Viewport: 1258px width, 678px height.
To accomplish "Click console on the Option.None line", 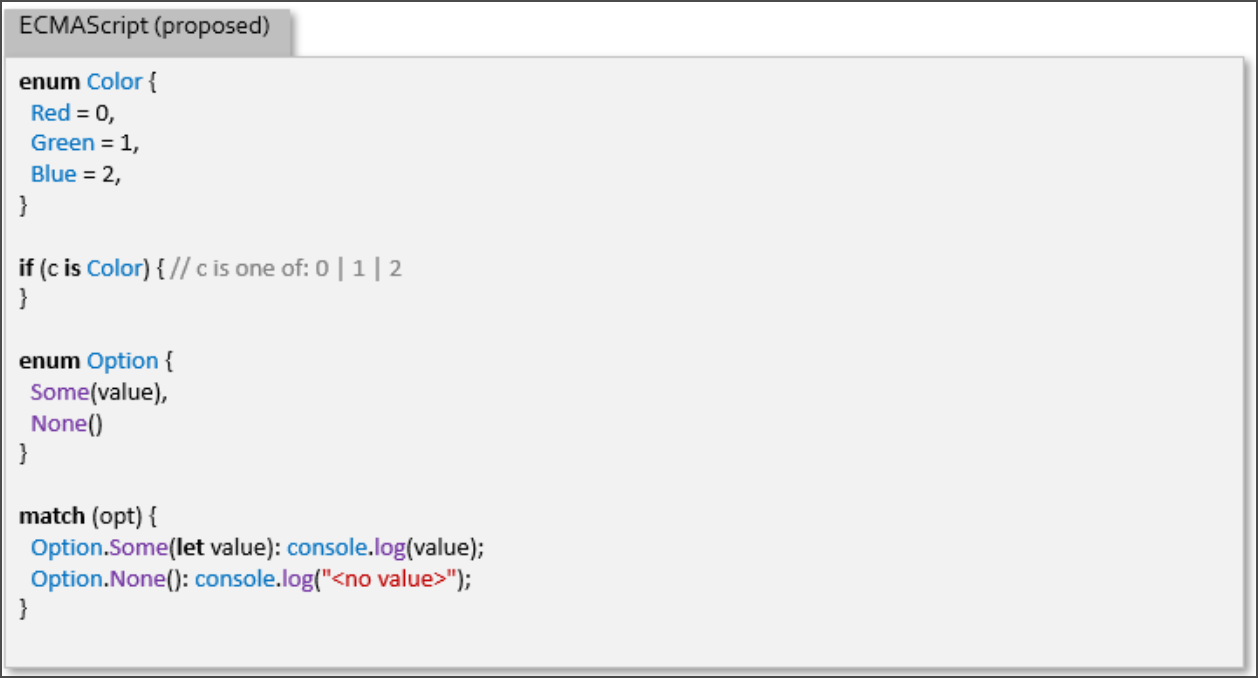I will click(x=232, y=579).
